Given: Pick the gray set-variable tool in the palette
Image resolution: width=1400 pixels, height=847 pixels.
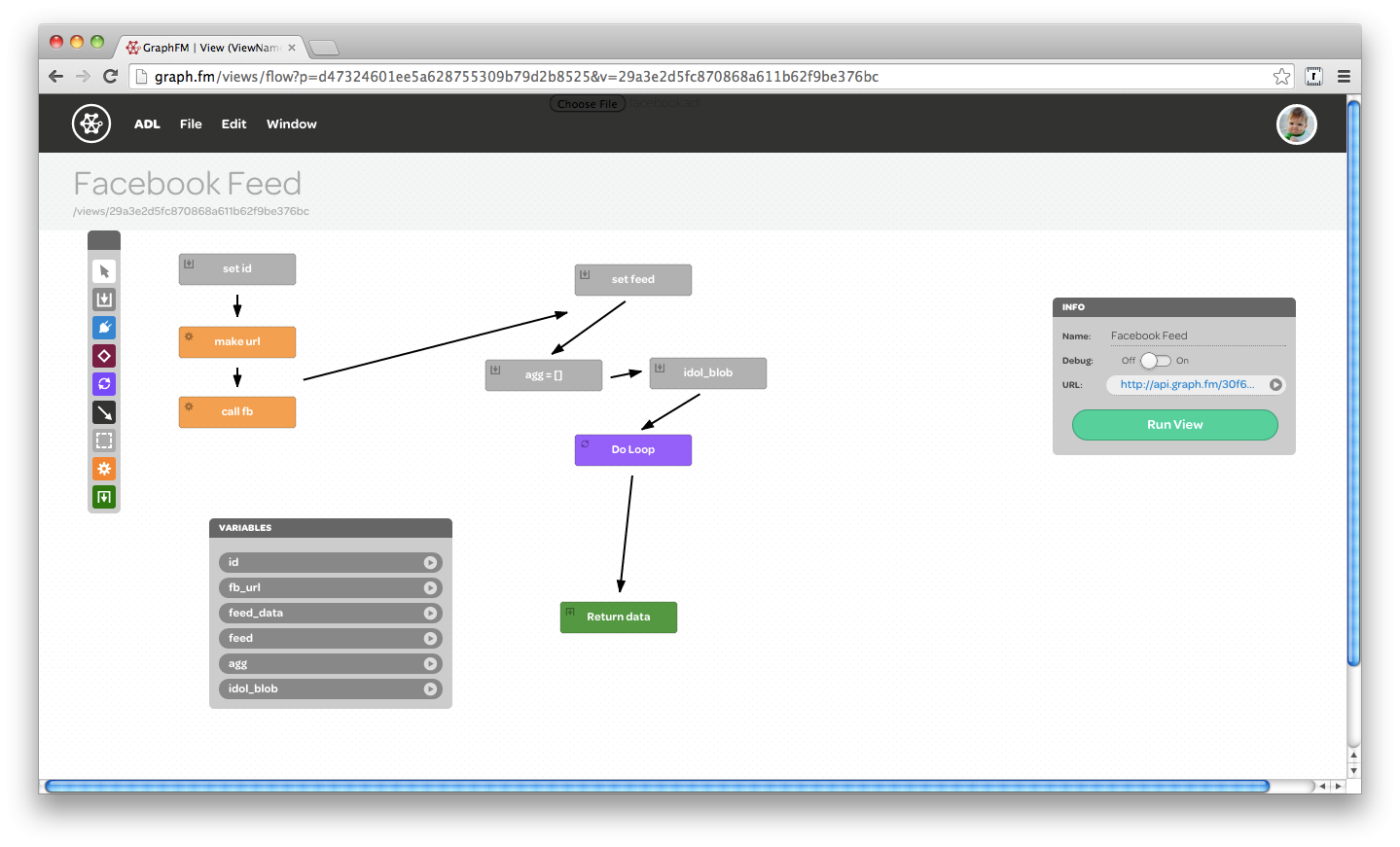Looking at the screenshot, I should 104,300.
